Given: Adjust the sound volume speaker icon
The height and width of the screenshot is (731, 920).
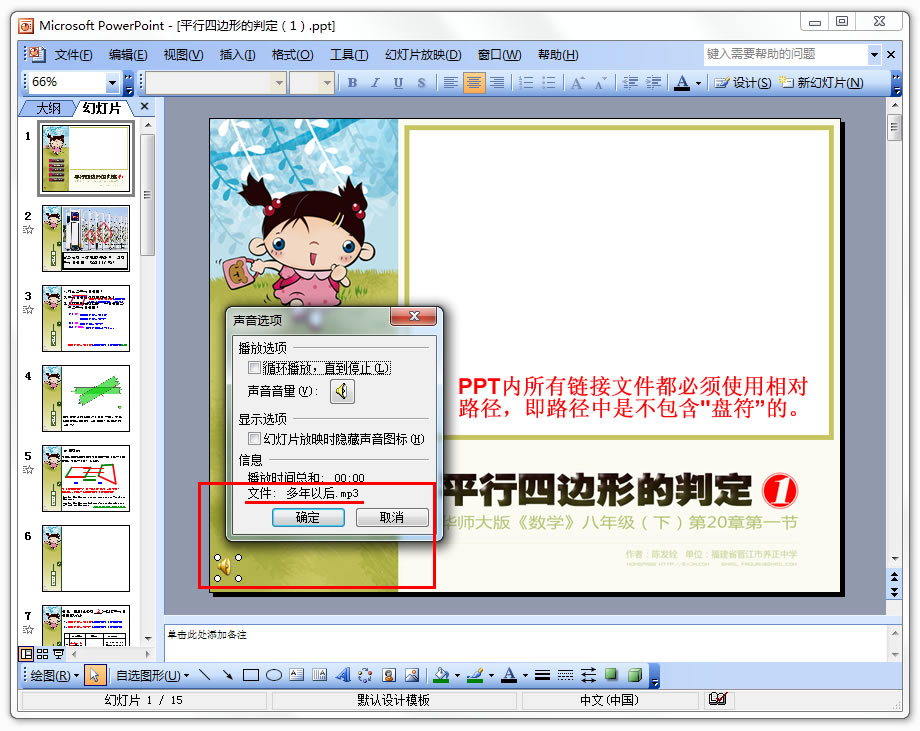Looking at the screenshot, I should 342,391.
